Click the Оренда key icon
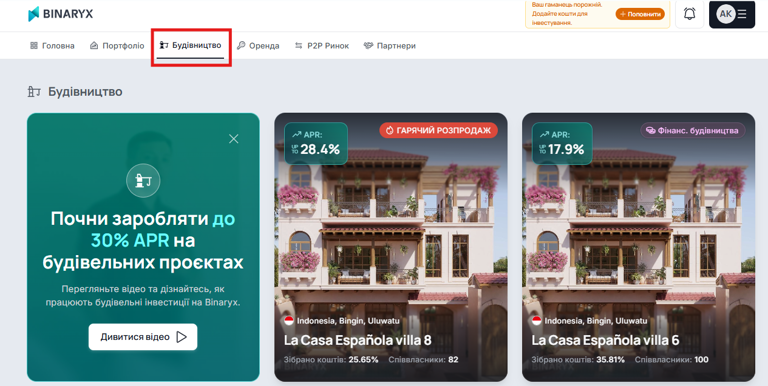Image resolution: width=768 pixels, height=386 pixels. click(240, 46)
